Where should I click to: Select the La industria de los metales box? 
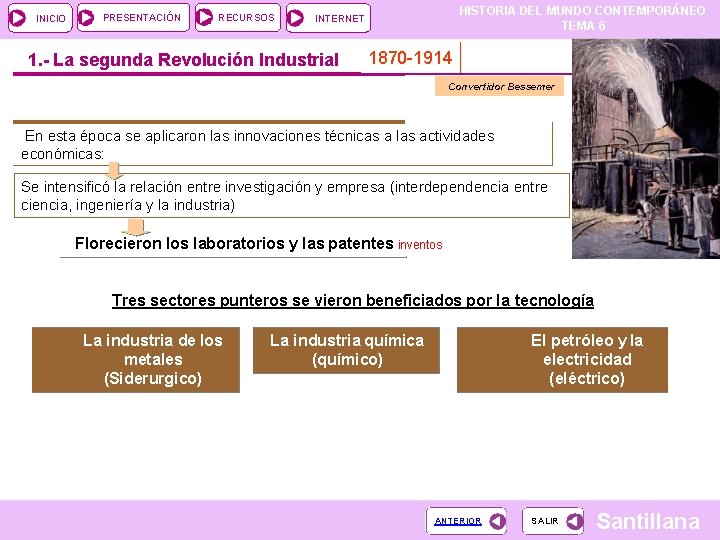(136, 360)
